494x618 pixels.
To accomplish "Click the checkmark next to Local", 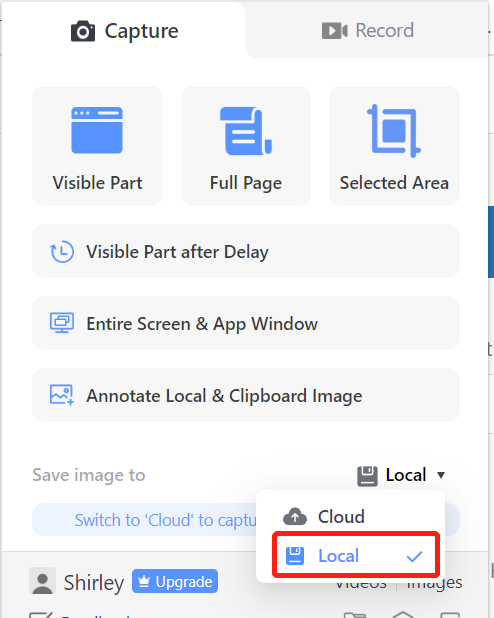I will 414,556.
